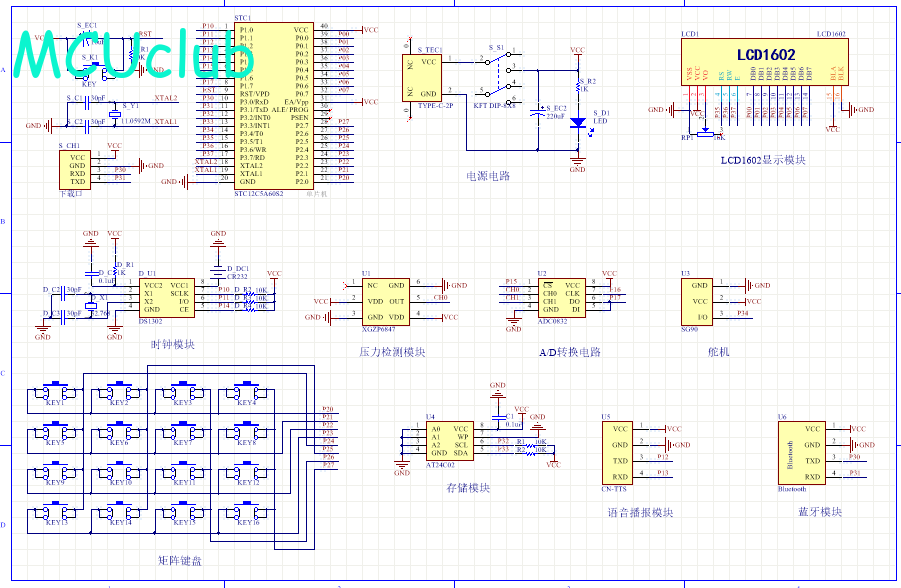Image resolution: width=901 pixels, height=588 pixels.
Task: Click the XGZP6847 pressure sensor chip
Action: [386, 301]
